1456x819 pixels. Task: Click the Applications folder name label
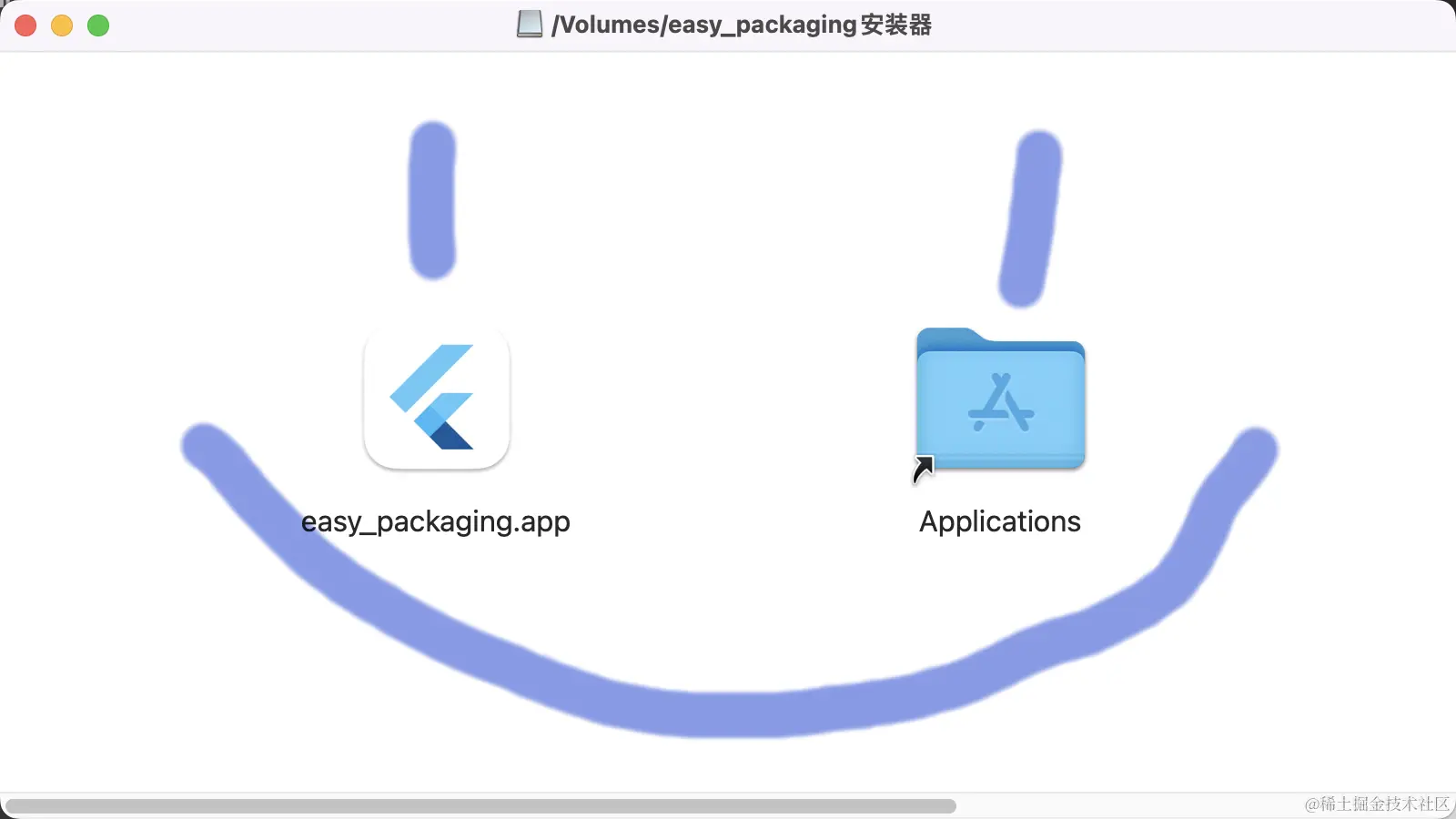1000,521
